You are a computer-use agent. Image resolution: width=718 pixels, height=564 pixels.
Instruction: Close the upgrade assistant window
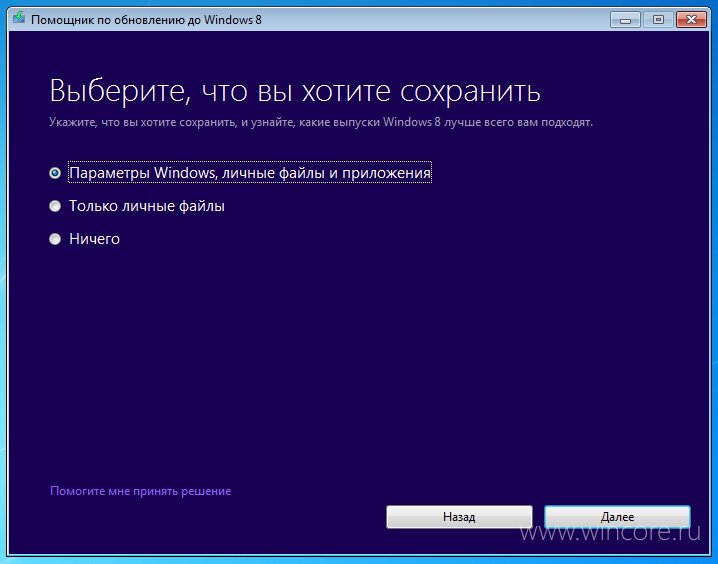691,20
